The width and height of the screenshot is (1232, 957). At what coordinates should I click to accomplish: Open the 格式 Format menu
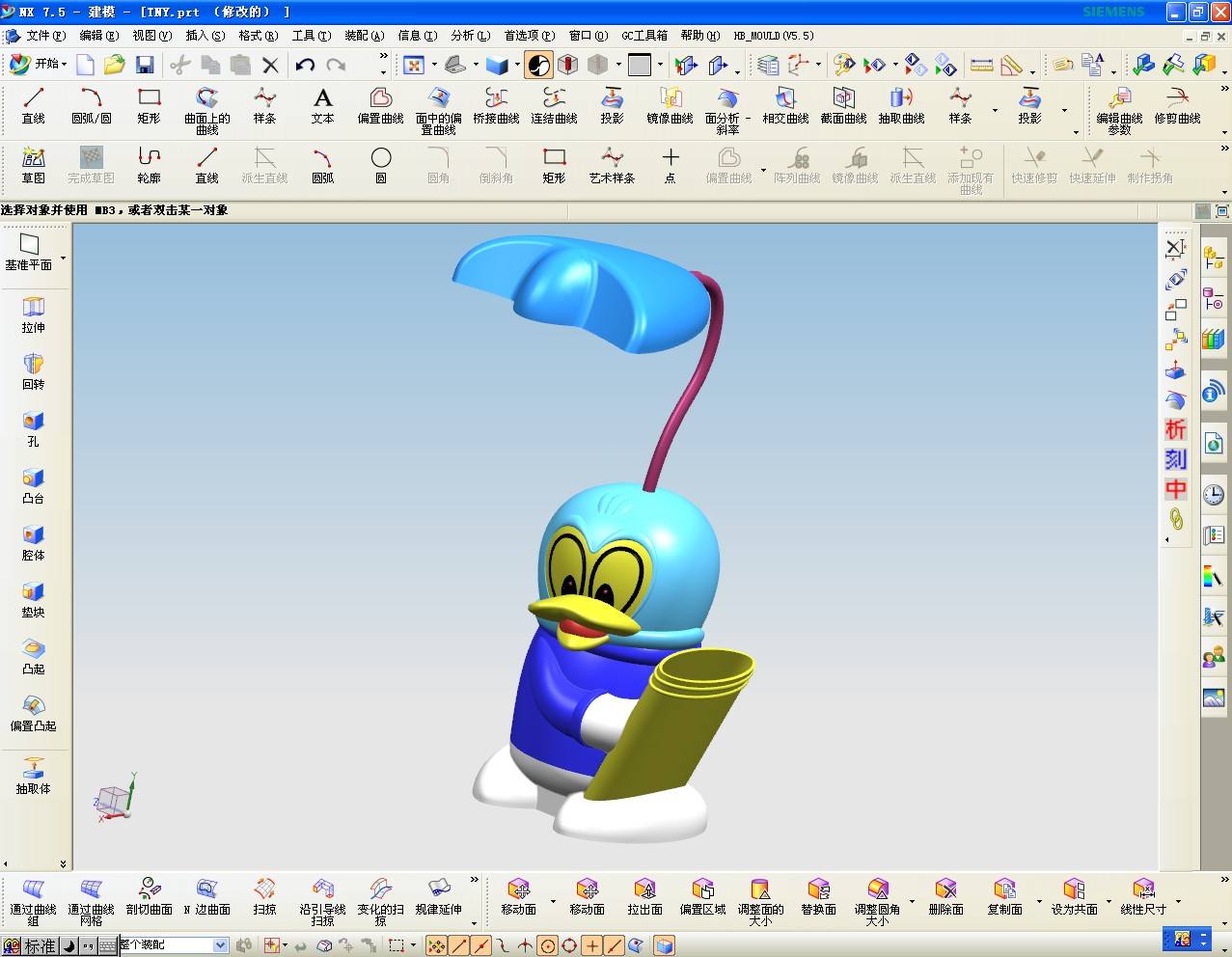[258, 36]
